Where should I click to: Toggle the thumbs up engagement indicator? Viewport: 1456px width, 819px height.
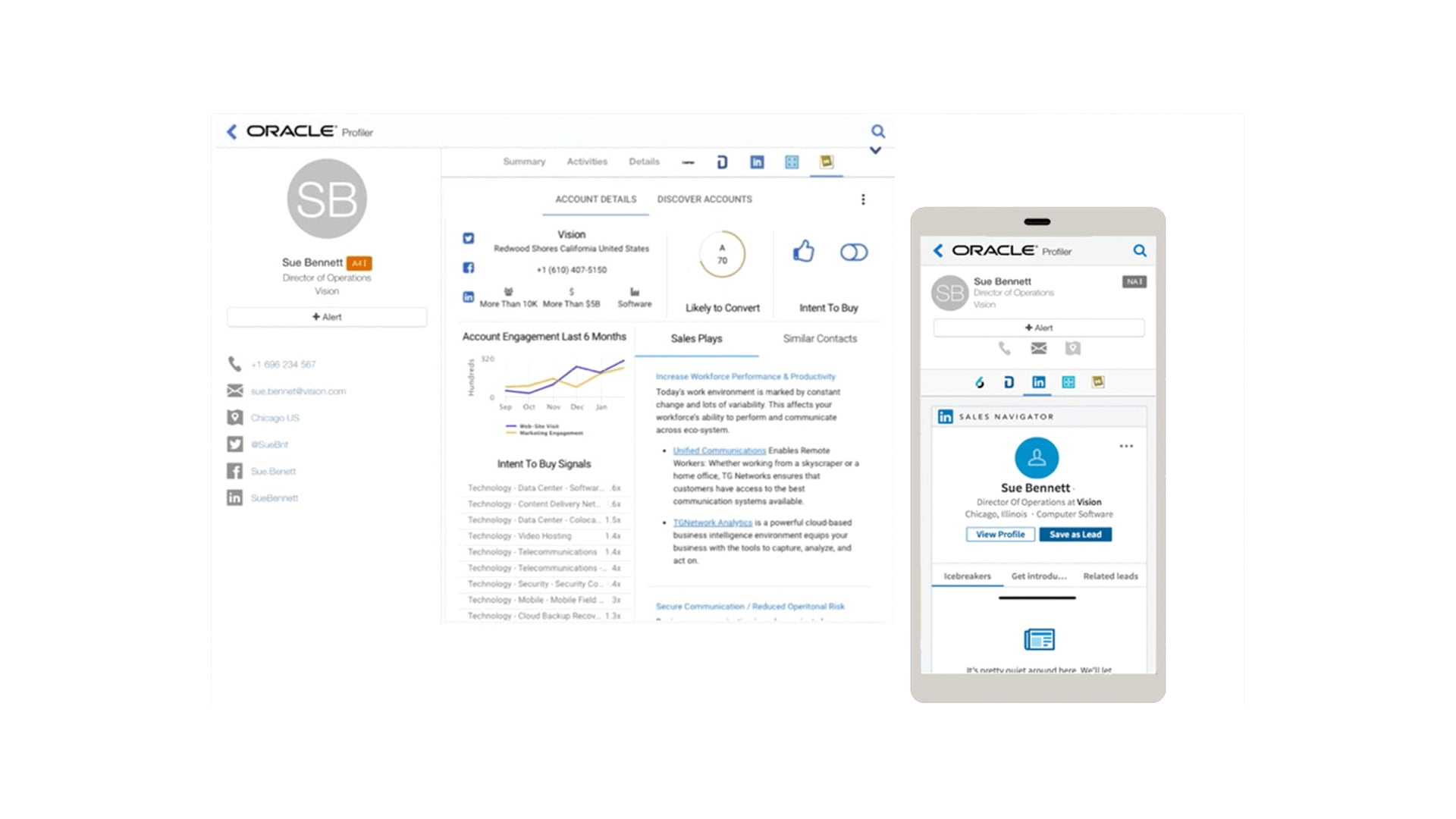tap(803, 252)
